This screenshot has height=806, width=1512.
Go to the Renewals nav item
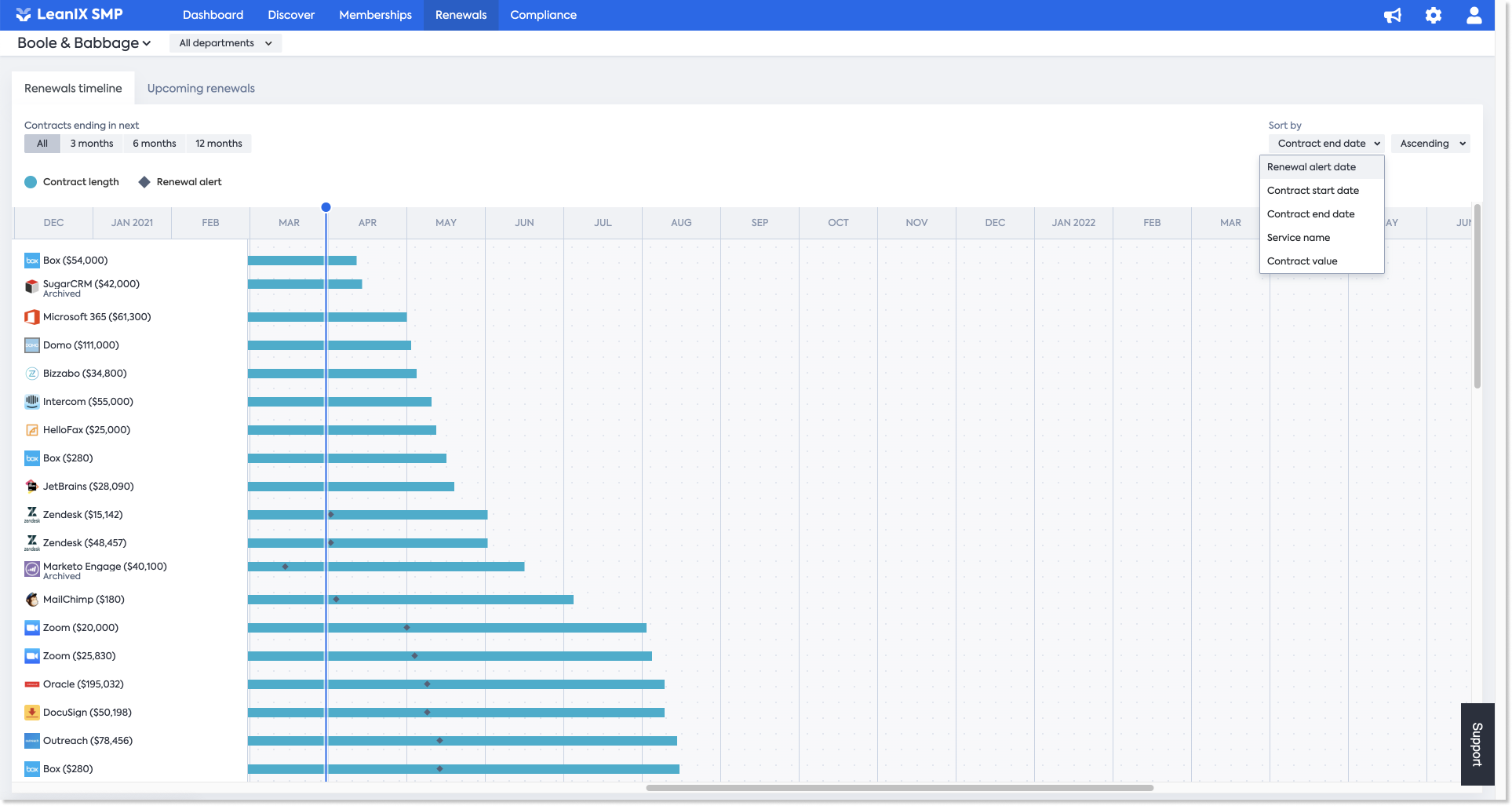click(461, 15)
